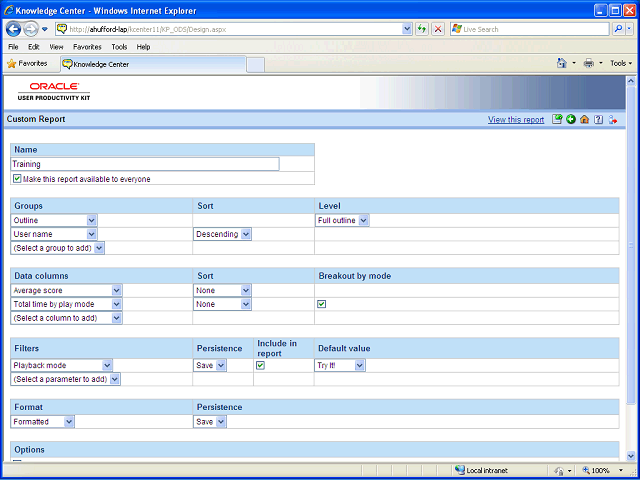Open Persistence Save dropdown for Playback mode
The image size is (640, 480).
(x=210, y=365)
